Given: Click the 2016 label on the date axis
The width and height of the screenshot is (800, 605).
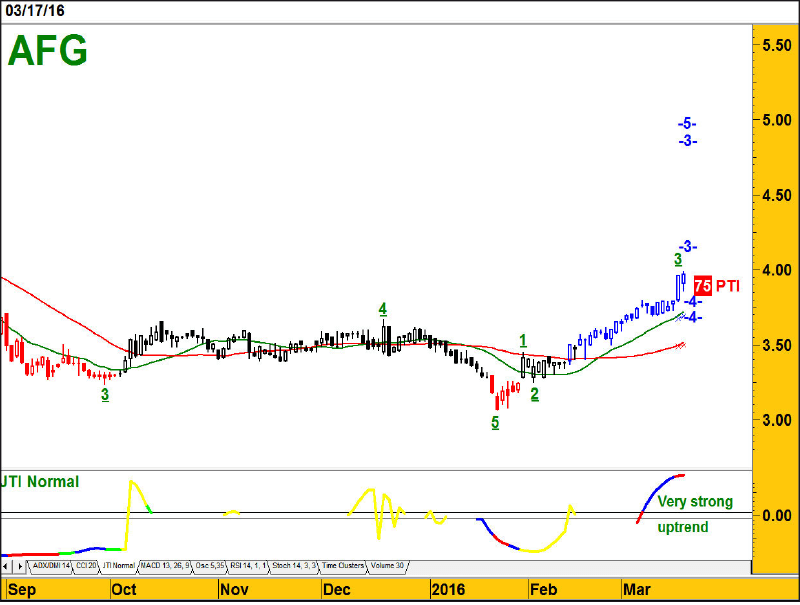Looking at the screenshot, I should tap(446, 589).
